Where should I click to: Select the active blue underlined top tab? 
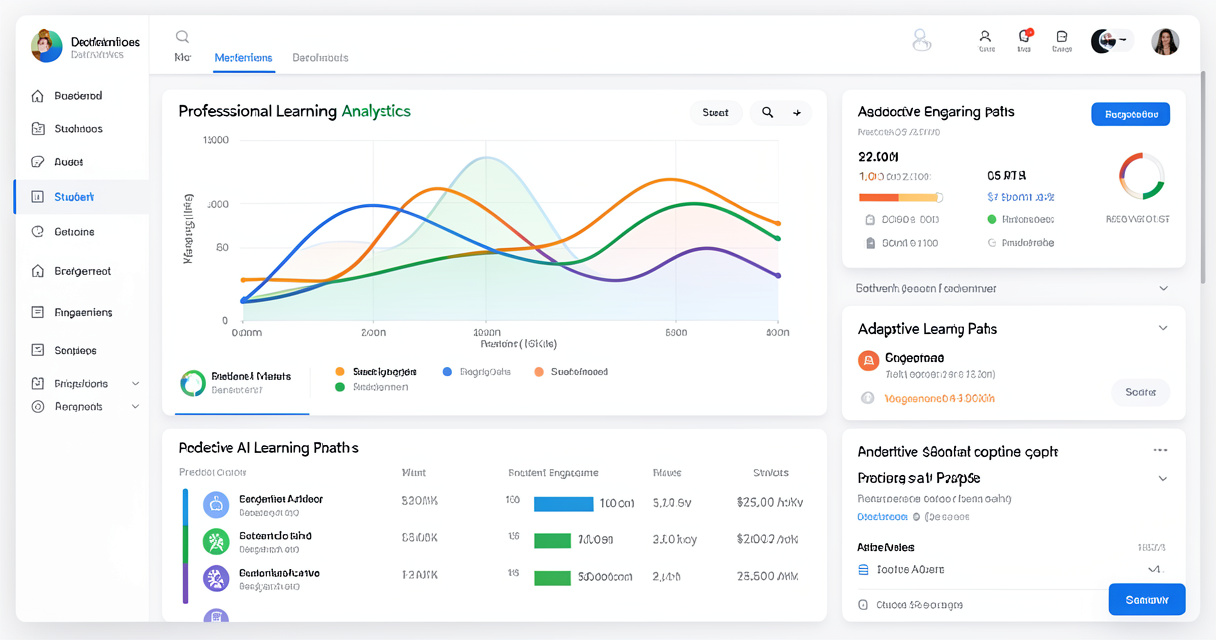243,59
